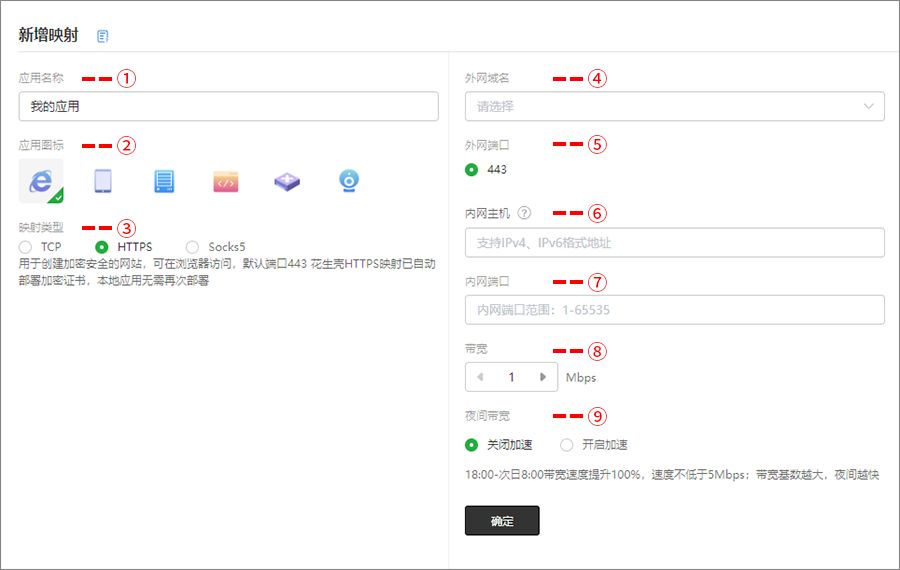The width and height of the screenshot is (900, 570).
Task: Focus the 内网端口 range input field
Action: [x=674, y=310]
